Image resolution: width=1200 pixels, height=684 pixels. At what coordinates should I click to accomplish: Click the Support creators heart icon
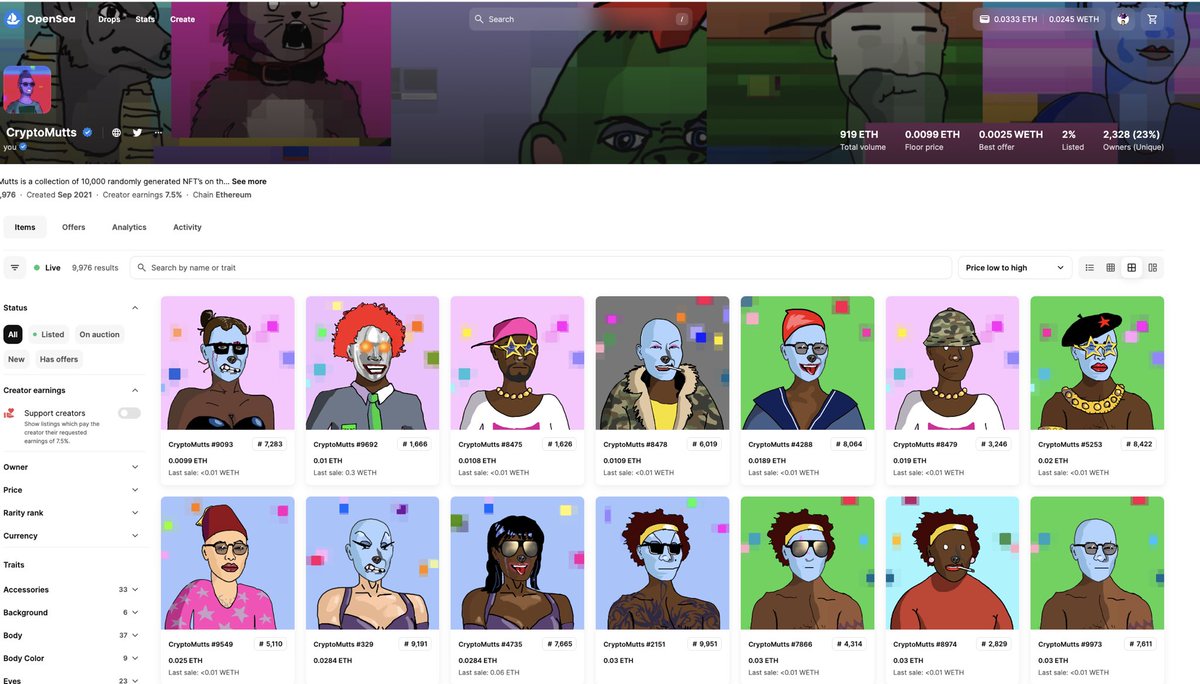click(9, 413)
